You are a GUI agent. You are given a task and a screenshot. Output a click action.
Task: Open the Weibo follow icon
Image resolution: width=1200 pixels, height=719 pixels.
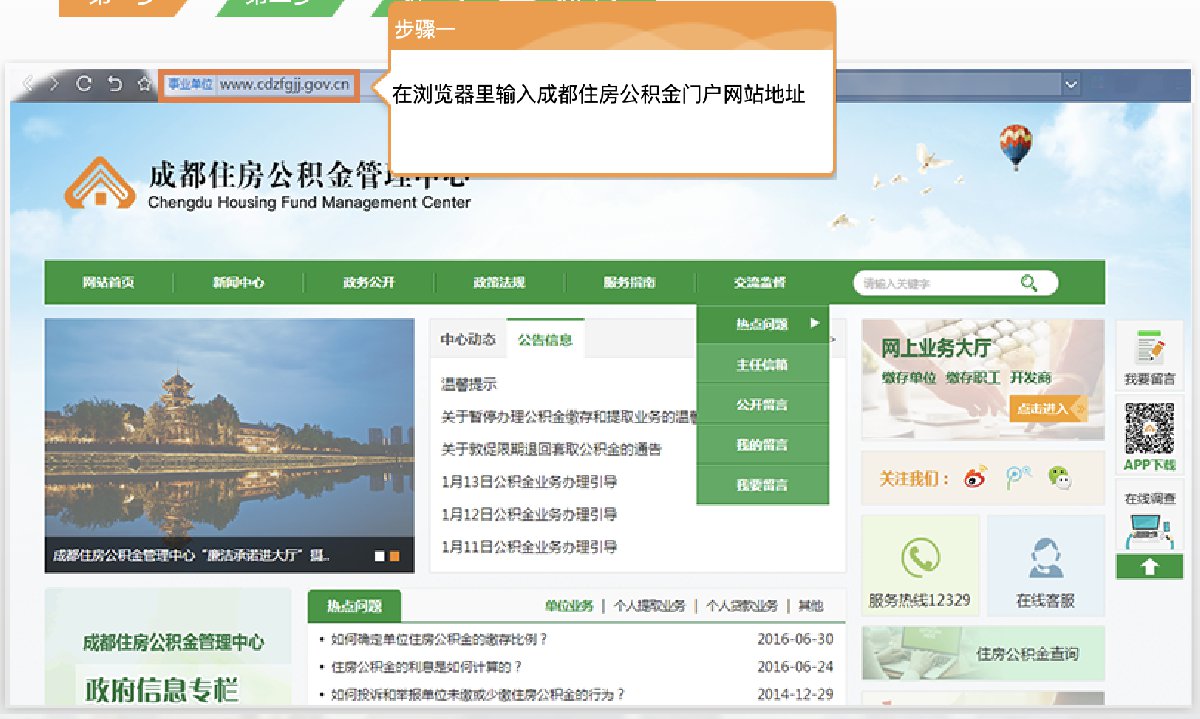(976, 478)
